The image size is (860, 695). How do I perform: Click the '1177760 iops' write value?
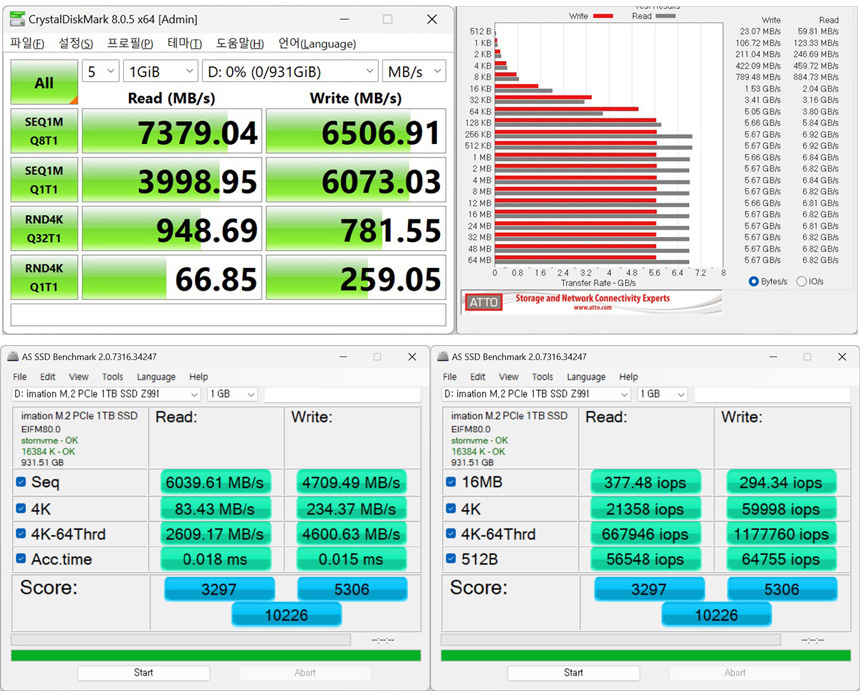click(x=781, y=534)
